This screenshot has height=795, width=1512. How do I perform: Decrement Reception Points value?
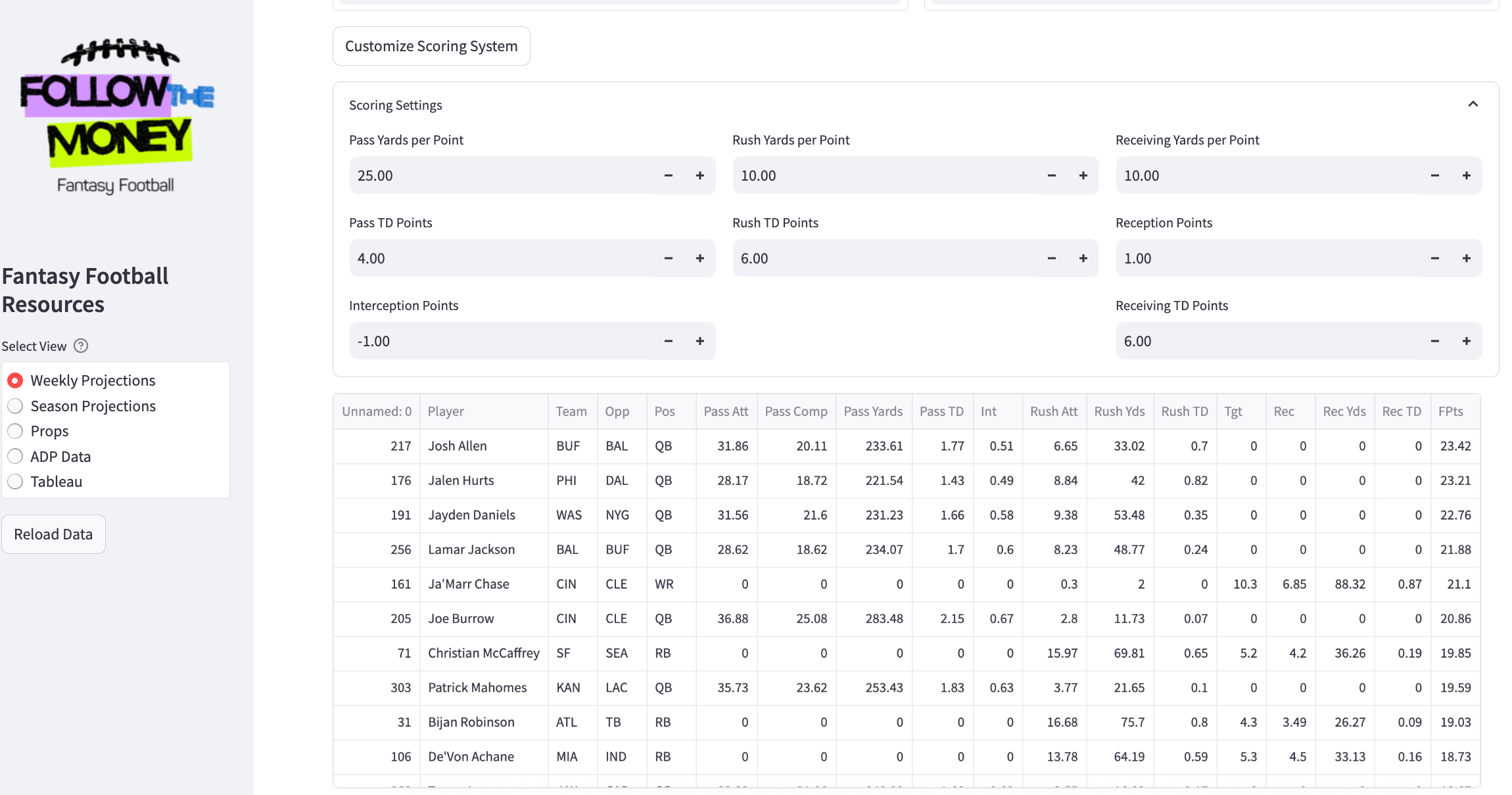point(1434,258)
